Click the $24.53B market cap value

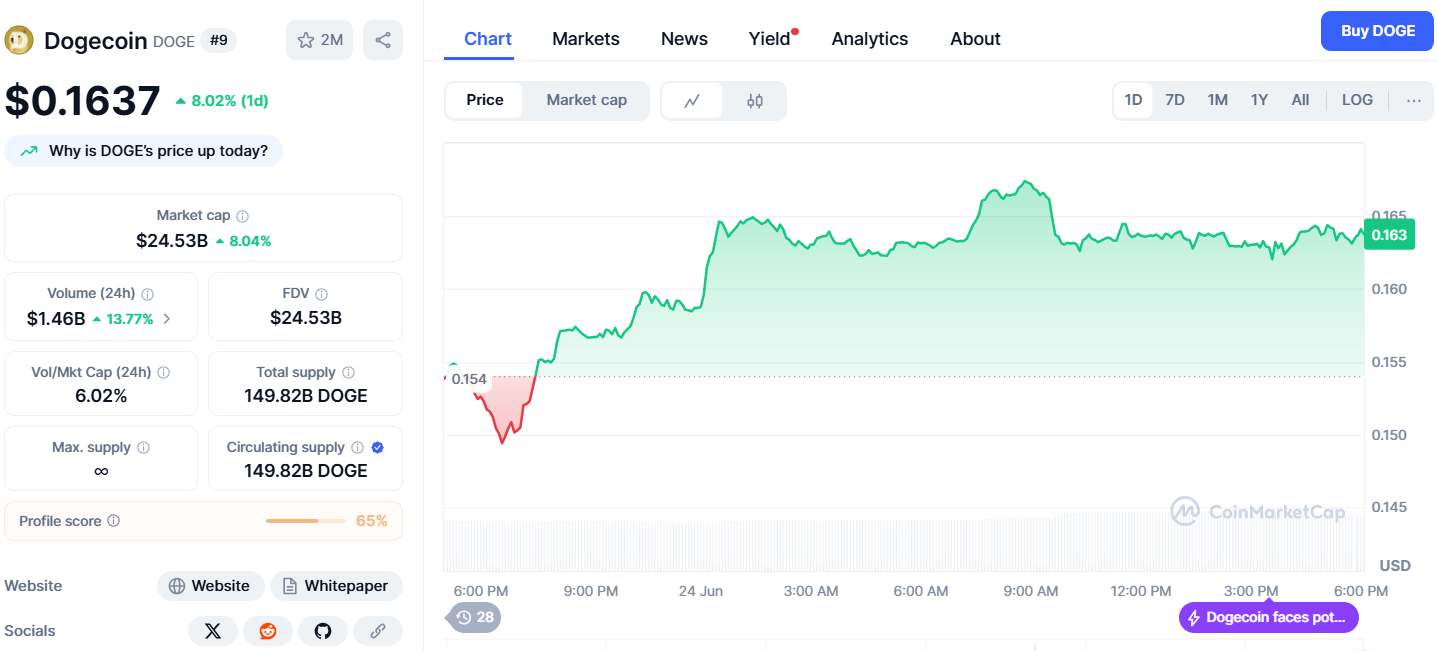coord(172,241)
